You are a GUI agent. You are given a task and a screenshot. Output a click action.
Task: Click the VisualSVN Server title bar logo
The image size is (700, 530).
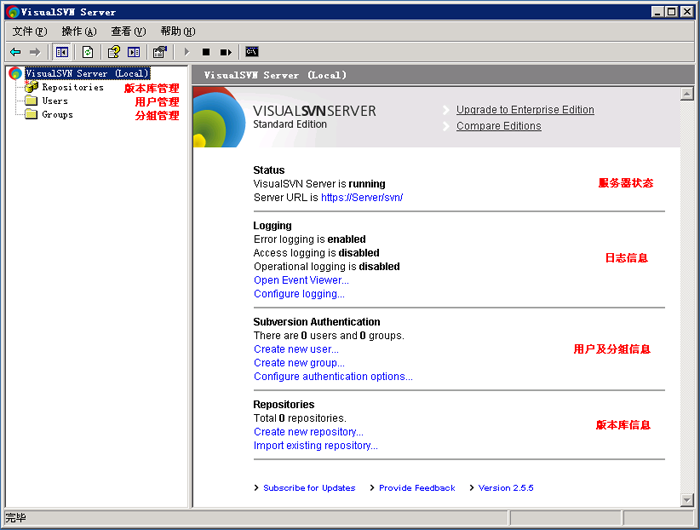point(13,12)
